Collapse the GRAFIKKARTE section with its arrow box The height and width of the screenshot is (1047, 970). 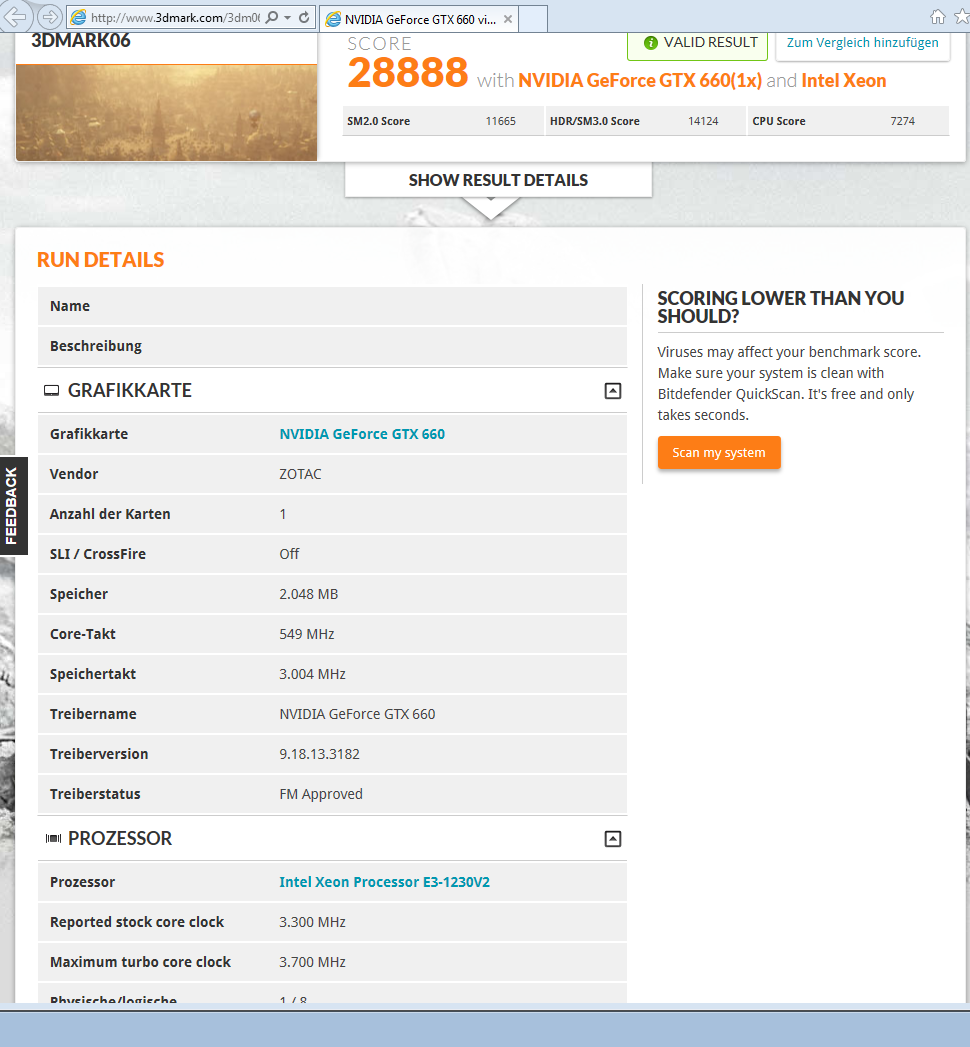(613, 391)
